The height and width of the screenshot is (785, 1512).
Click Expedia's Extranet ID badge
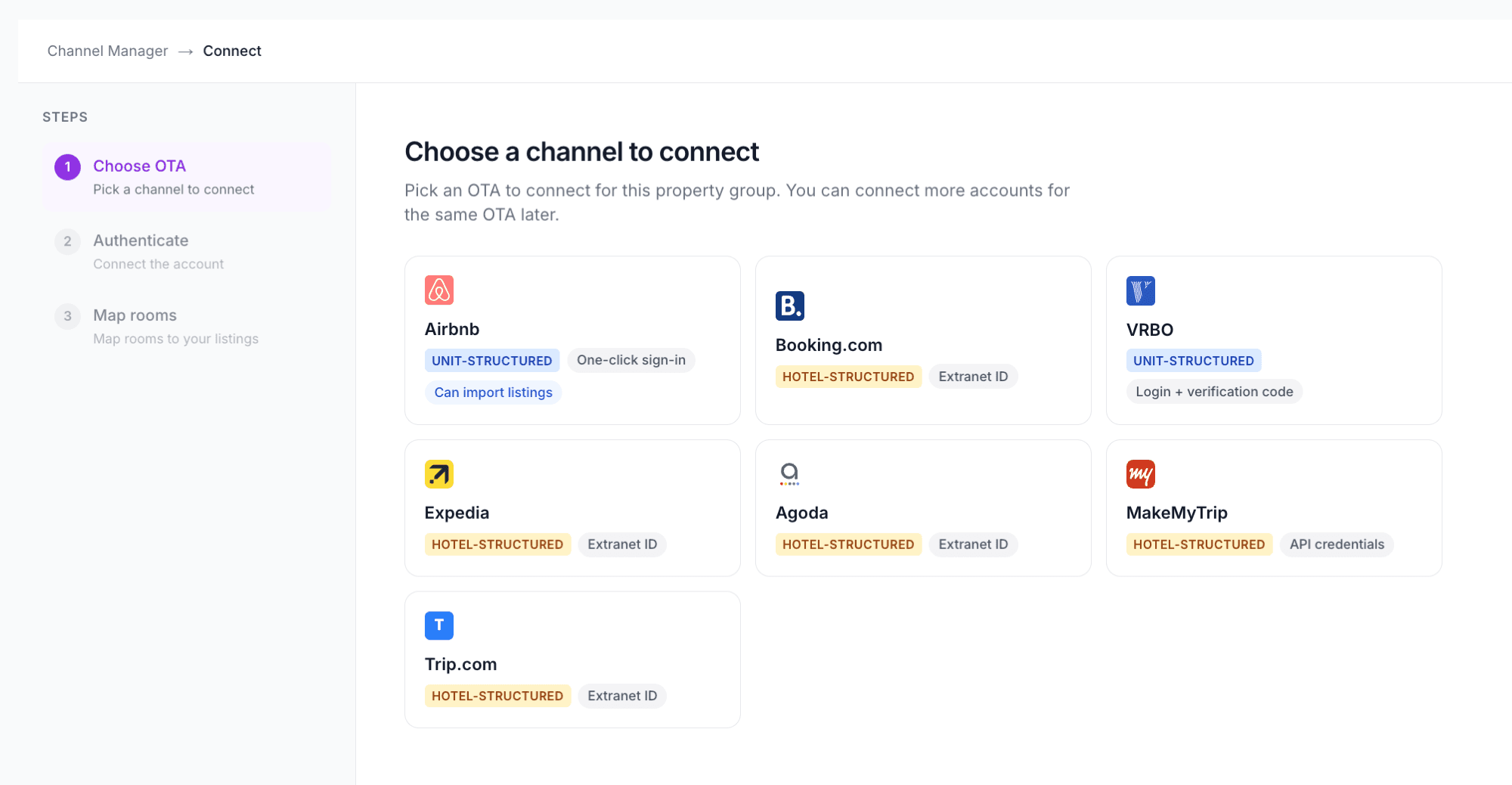(x=622, y=545)
